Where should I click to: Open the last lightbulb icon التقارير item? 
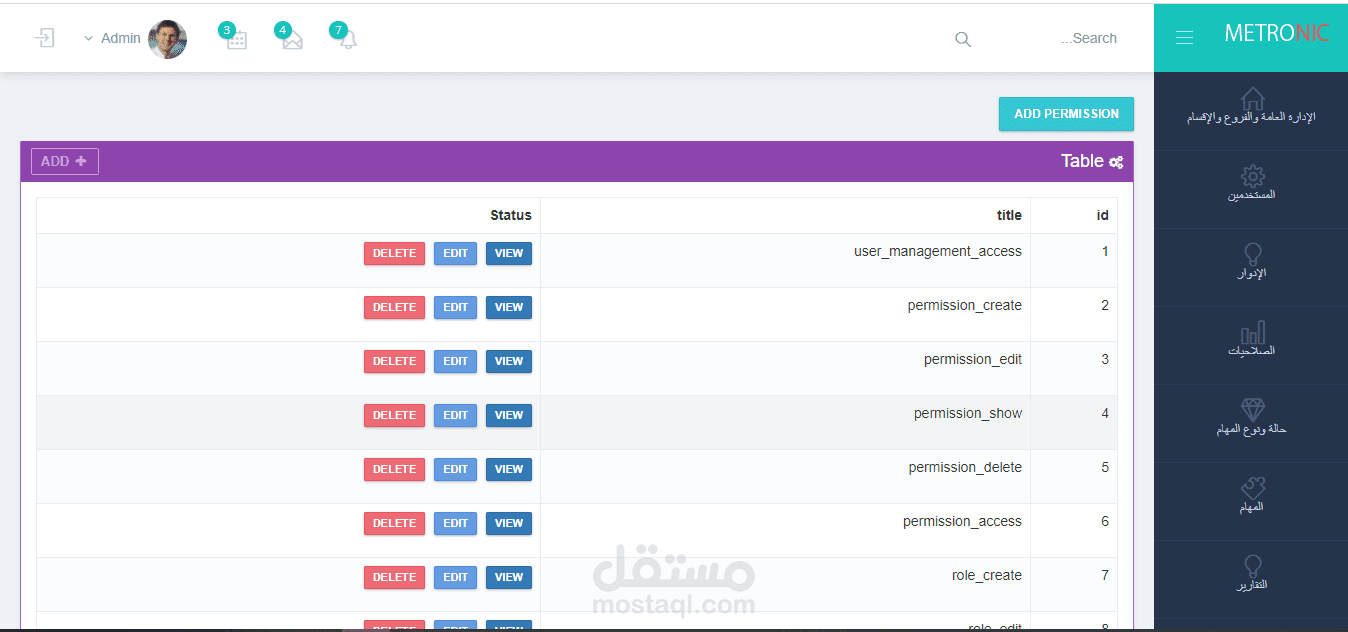point(1251,575)
